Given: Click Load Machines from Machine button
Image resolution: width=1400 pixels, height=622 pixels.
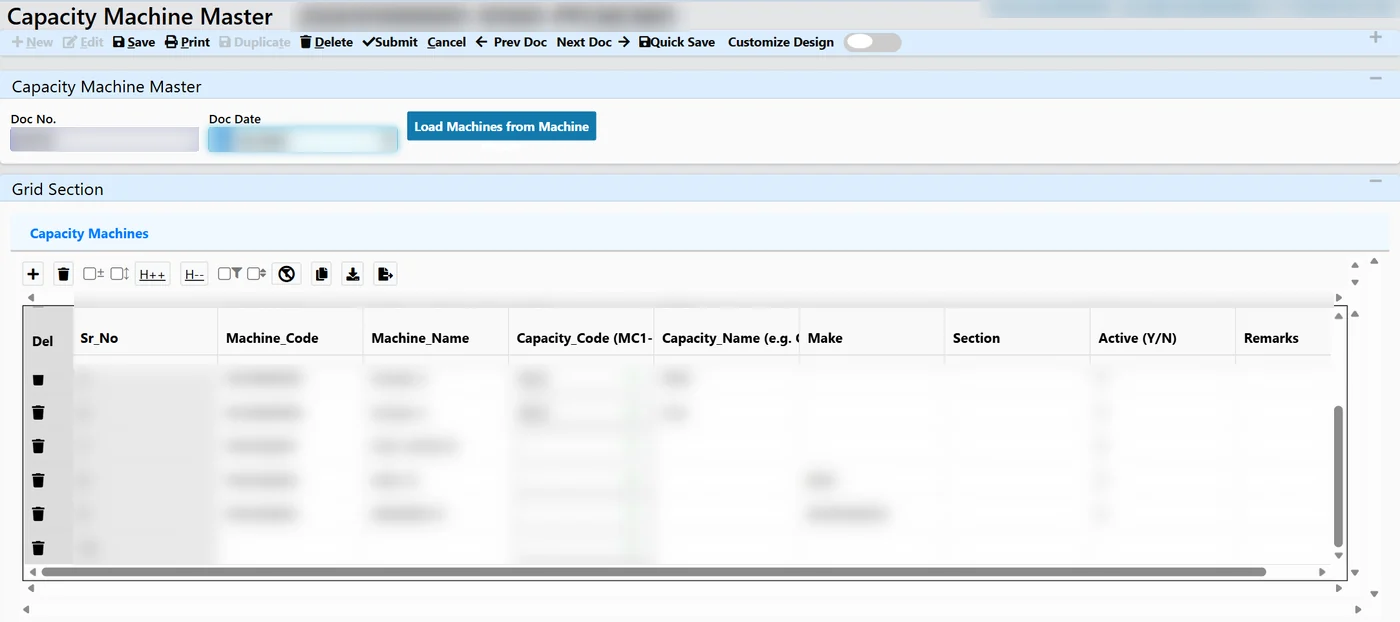Looking at the screenshot, I should tap(501, 126).
